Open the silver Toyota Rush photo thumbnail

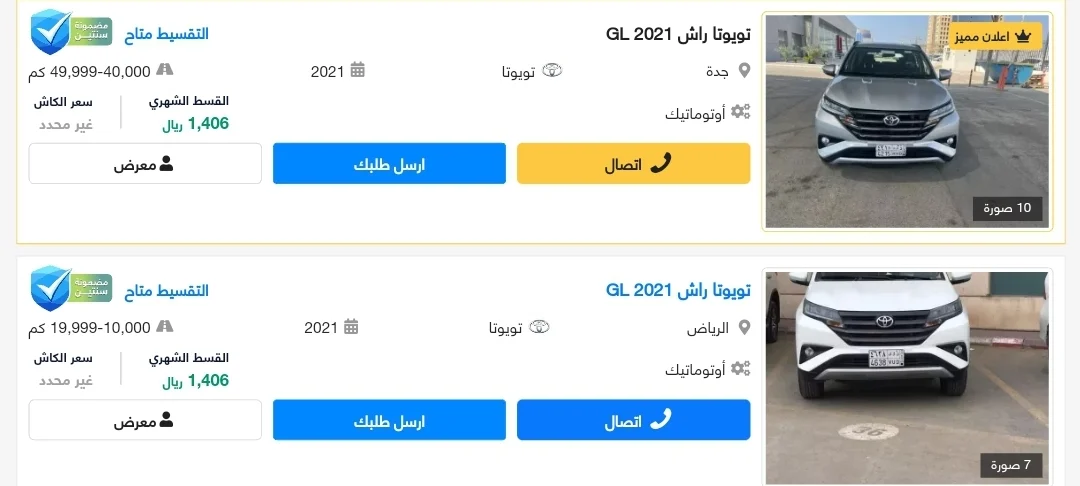(907, 121)
